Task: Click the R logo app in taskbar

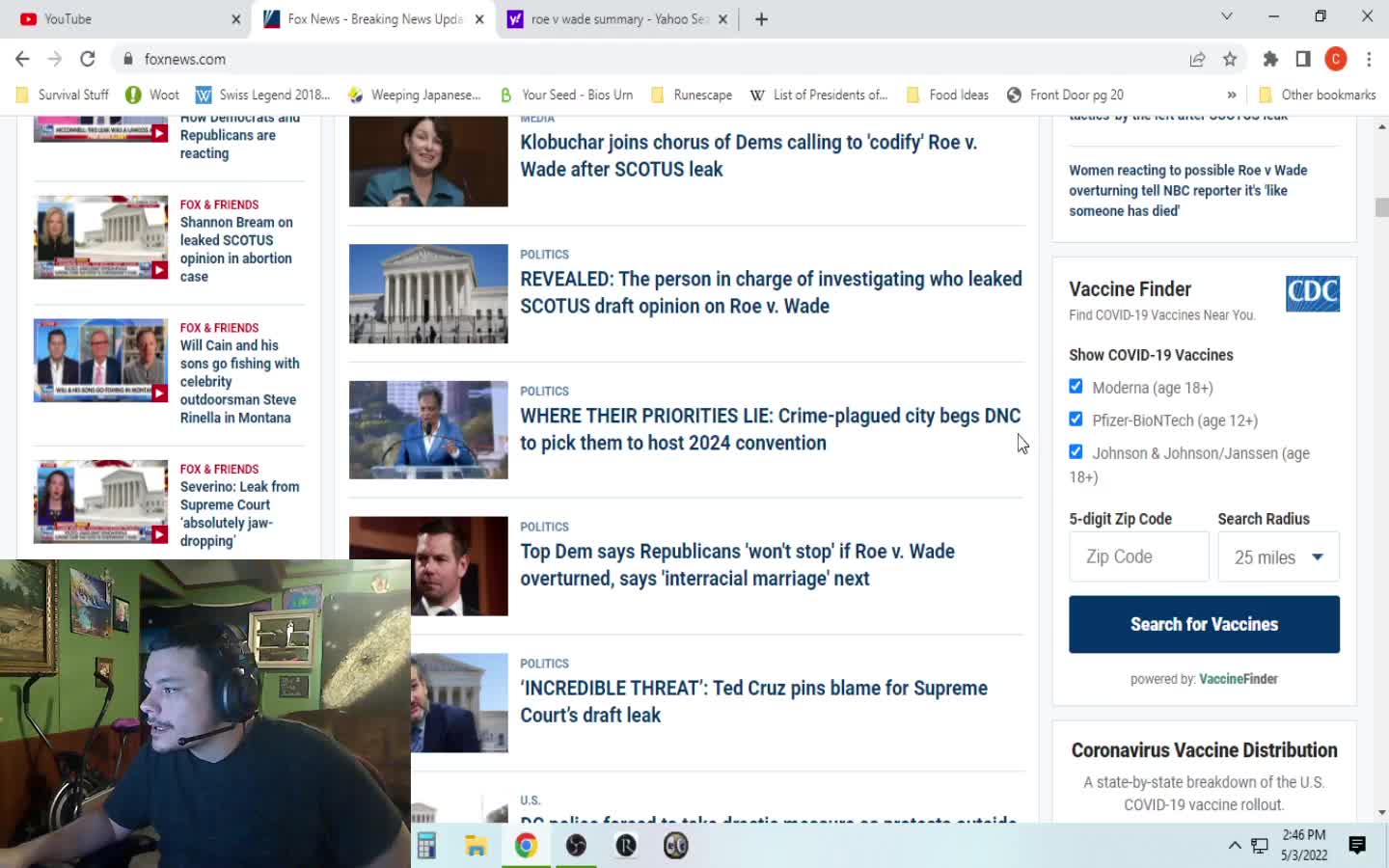Action: coord(626,846)
